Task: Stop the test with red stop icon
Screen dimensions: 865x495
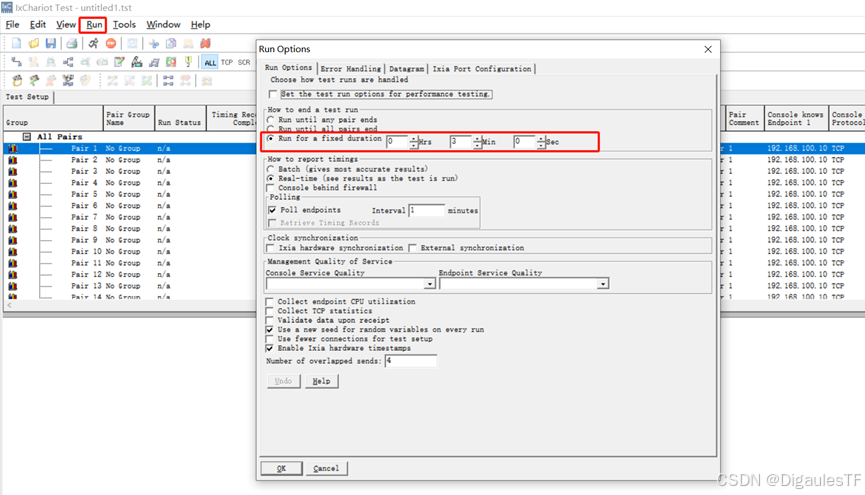Action: click(111, 43)
